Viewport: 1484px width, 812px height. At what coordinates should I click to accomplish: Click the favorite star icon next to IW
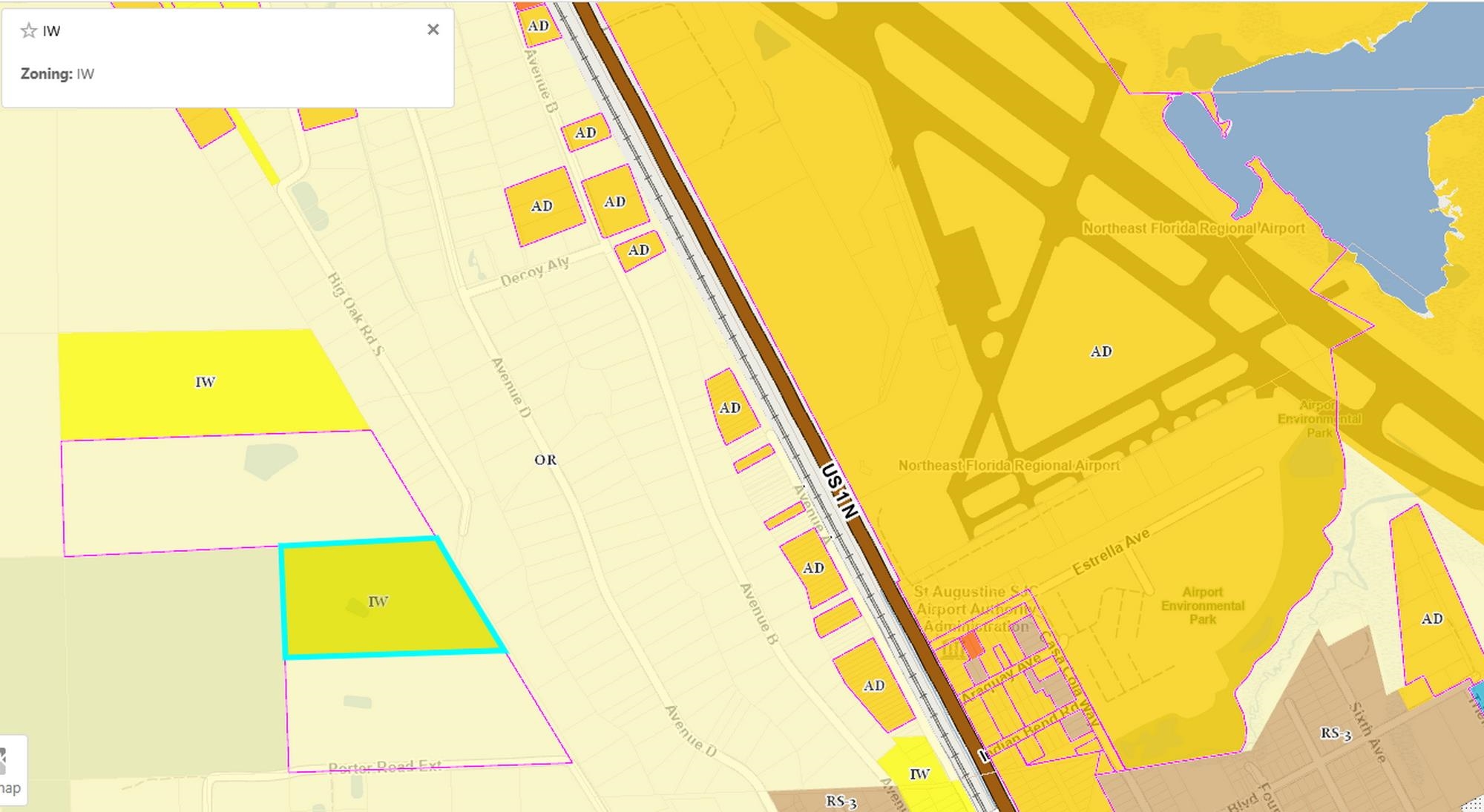click(x=29, y=30)
